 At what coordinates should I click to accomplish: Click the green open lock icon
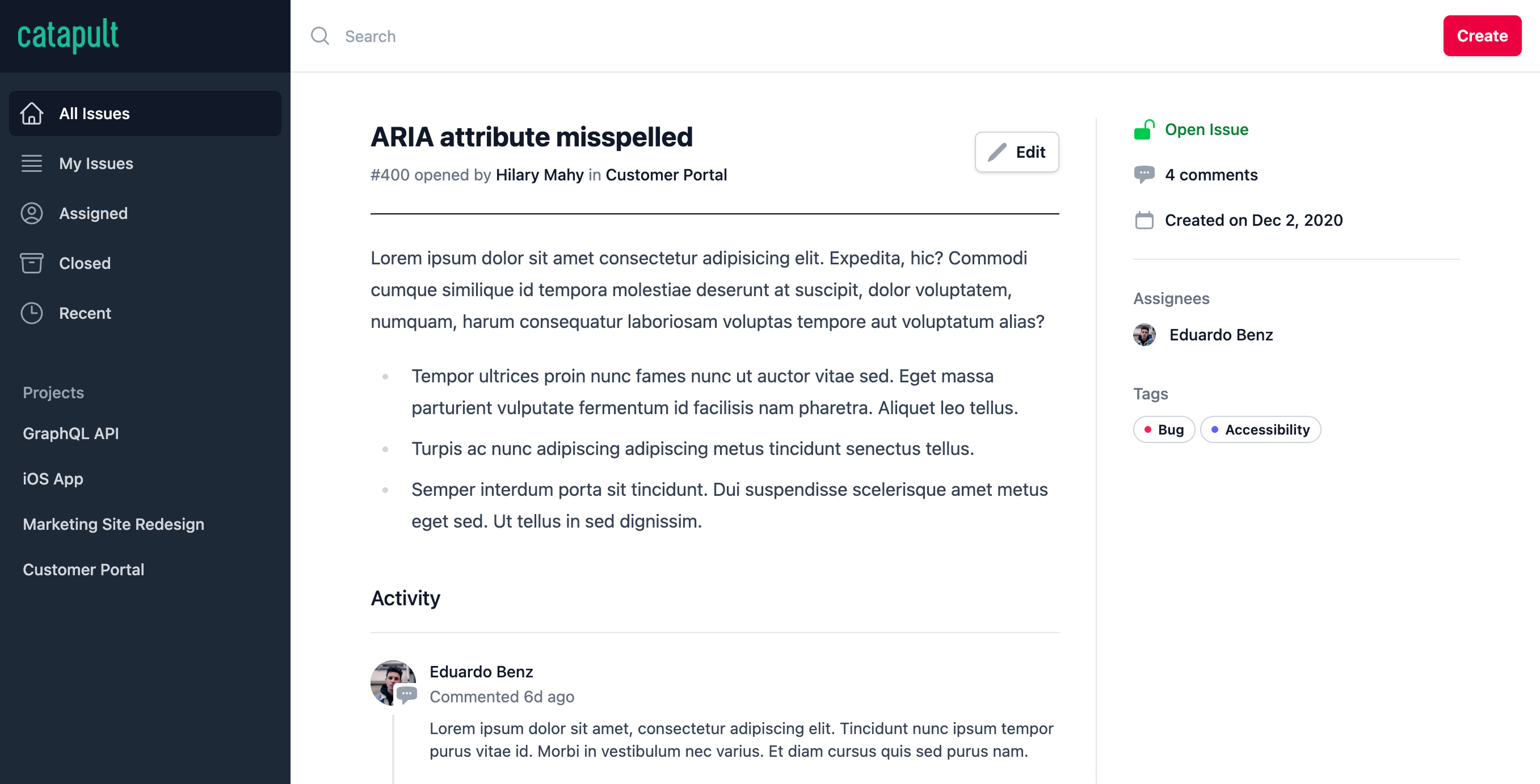1143,130
